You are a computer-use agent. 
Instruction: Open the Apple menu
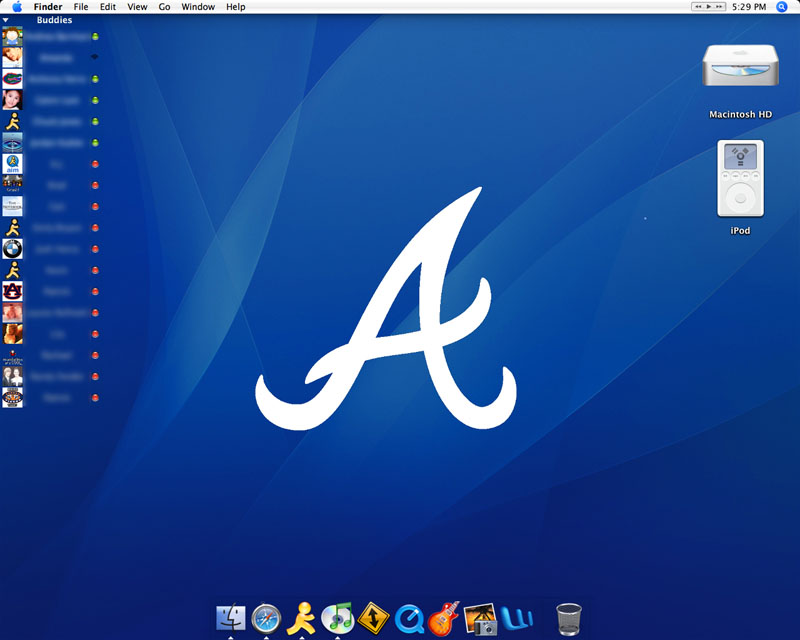click(x=17, y=7)
